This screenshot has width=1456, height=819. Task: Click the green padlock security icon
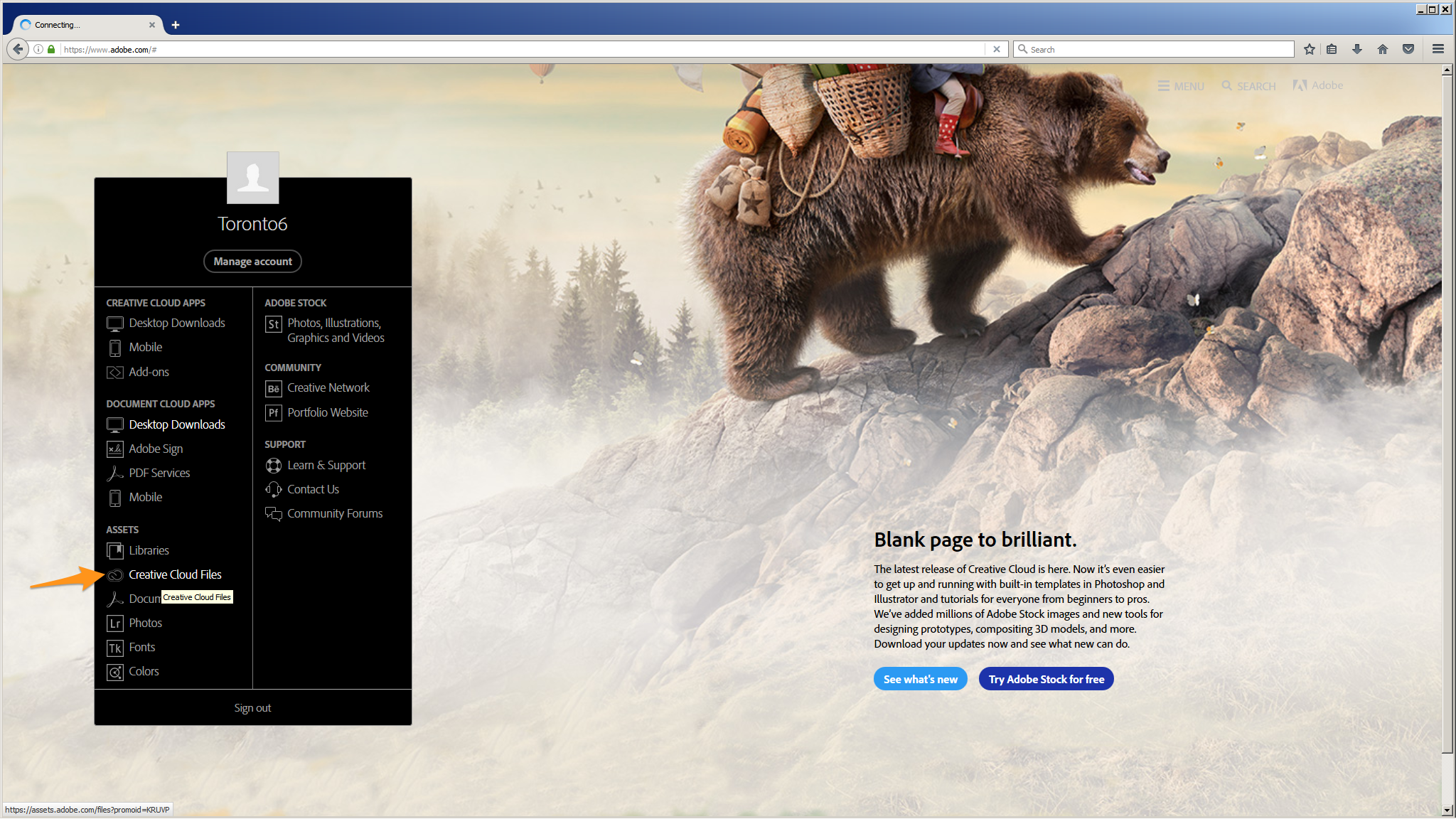[51, 49]
